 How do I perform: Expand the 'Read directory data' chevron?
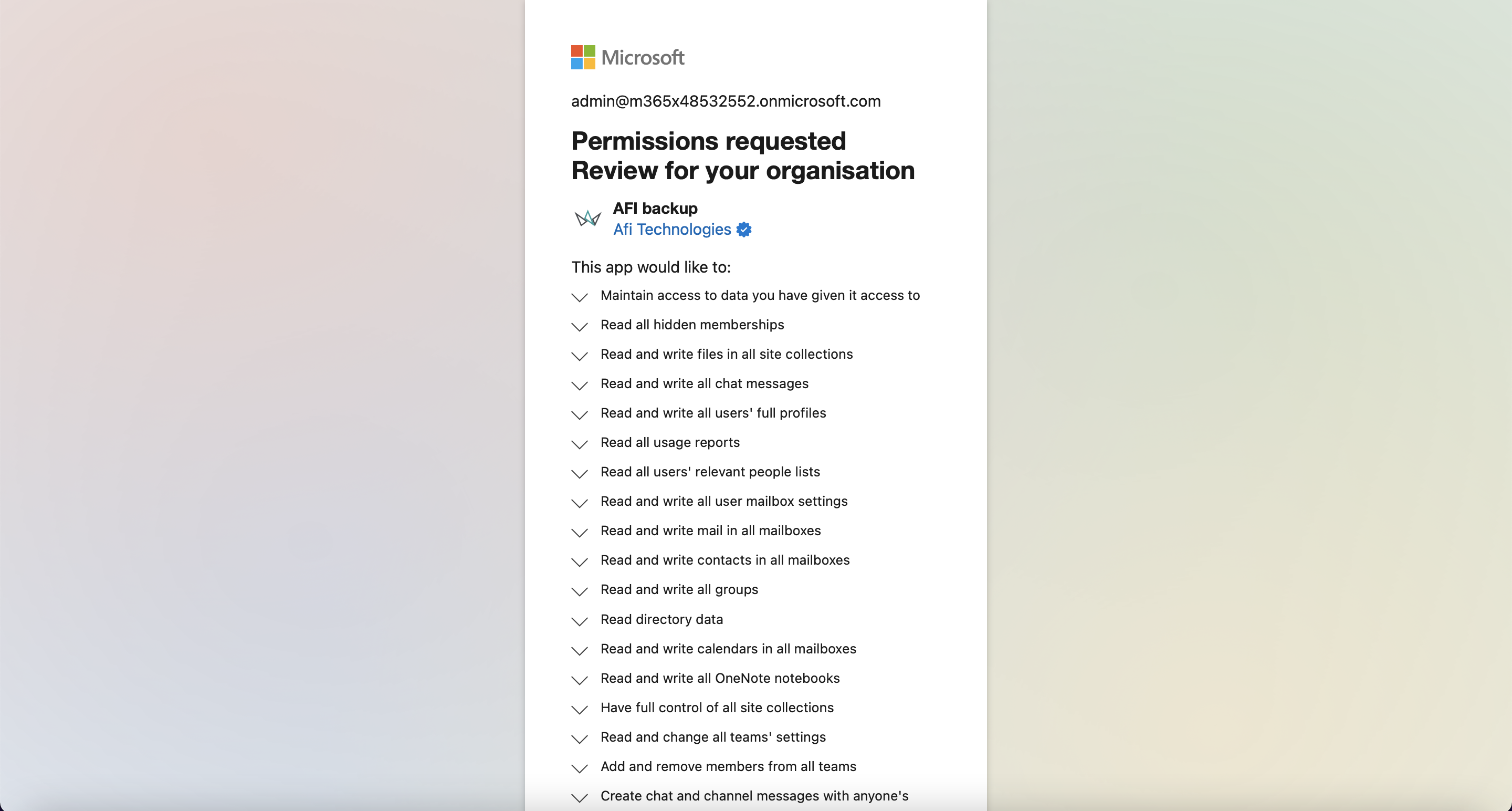pyautogui.click(x=579, y=621)
